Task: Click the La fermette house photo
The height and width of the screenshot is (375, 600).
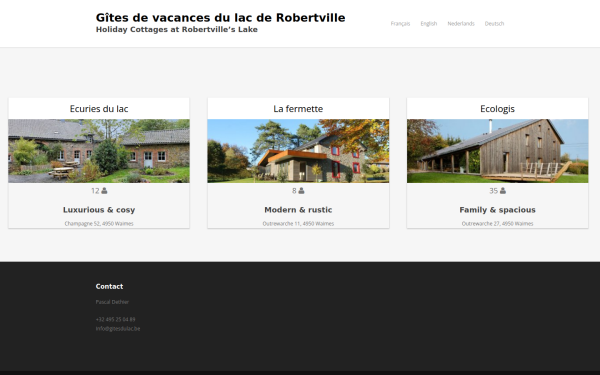Action: [298, 151]
